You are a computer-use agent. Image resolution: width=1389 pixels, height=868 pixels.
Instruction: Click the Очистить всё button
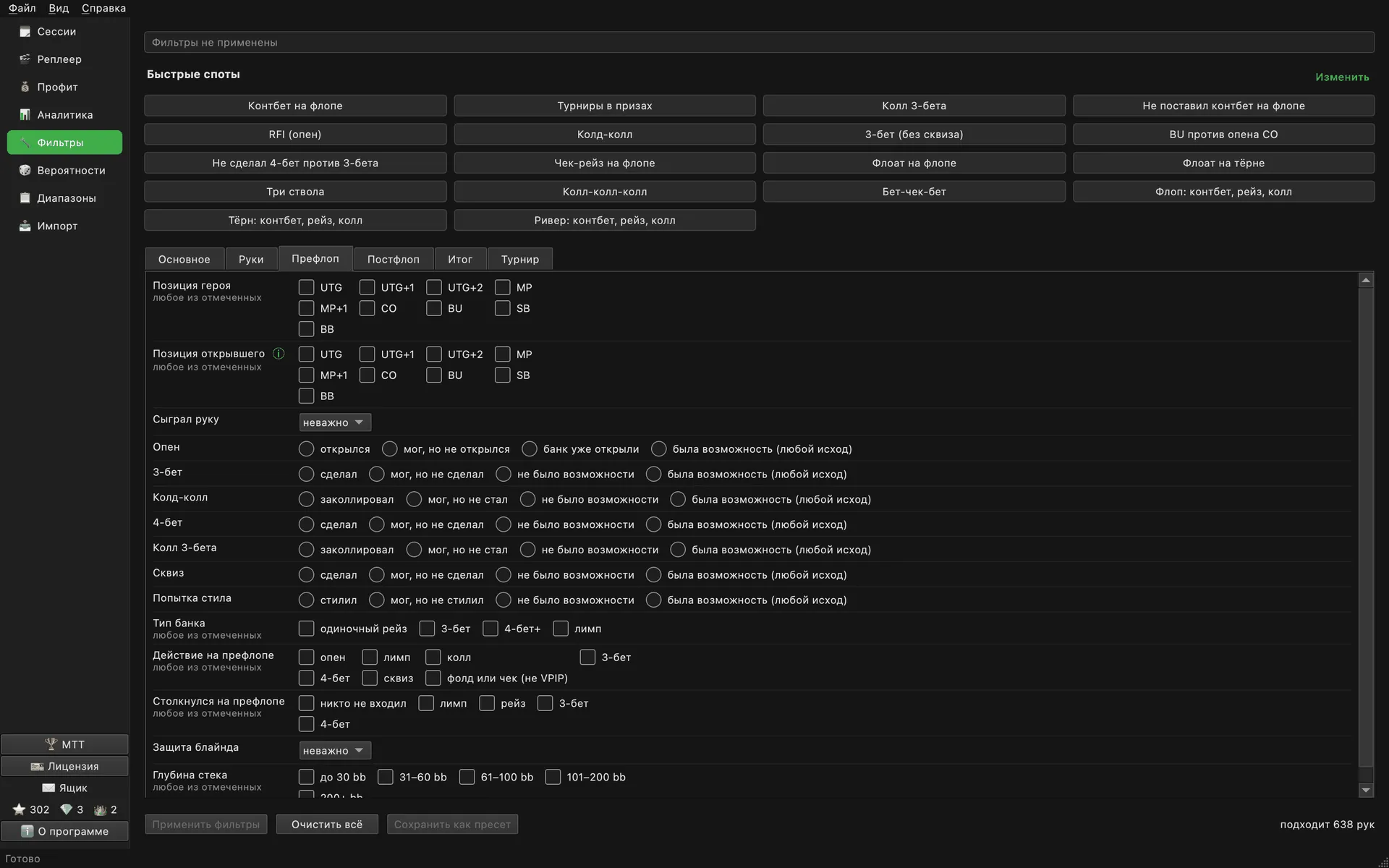(327, 825)
